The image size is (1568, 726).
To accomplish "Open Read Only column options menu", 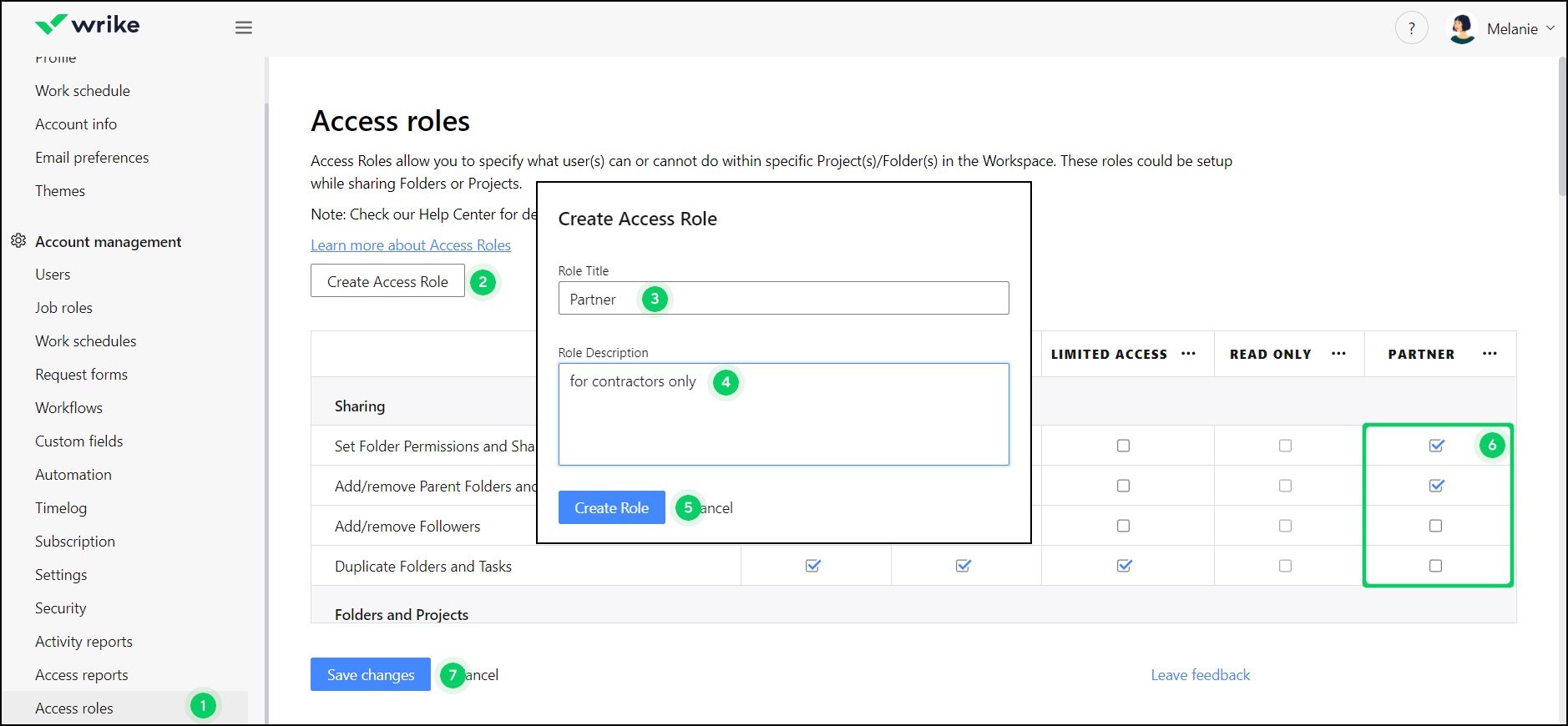I will pos(1338,354).
